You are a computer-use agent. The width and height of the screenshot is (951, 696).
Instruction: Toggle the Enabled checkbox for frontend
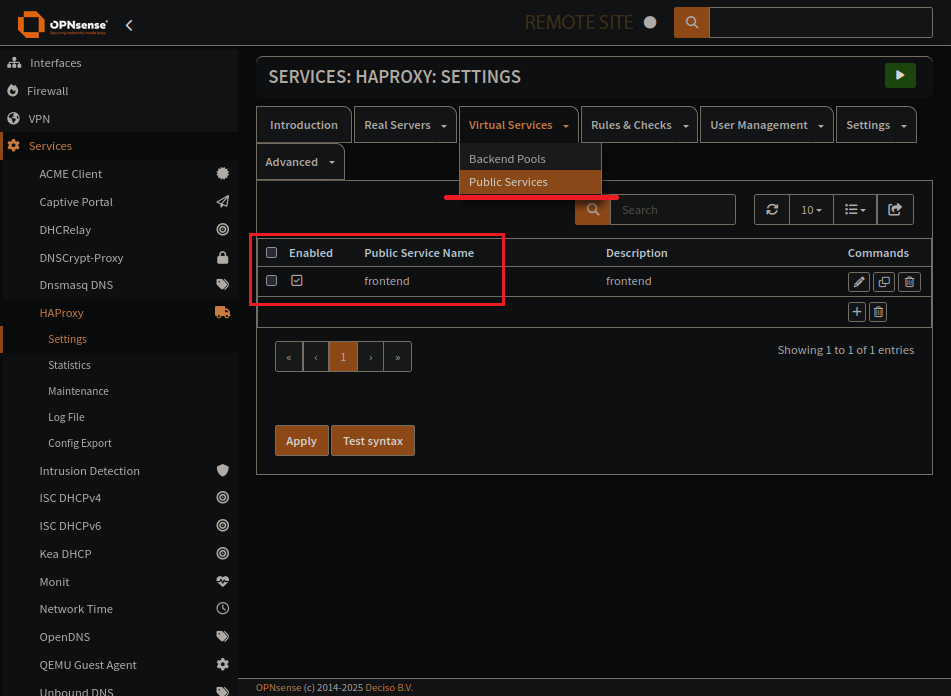(297, 281)
